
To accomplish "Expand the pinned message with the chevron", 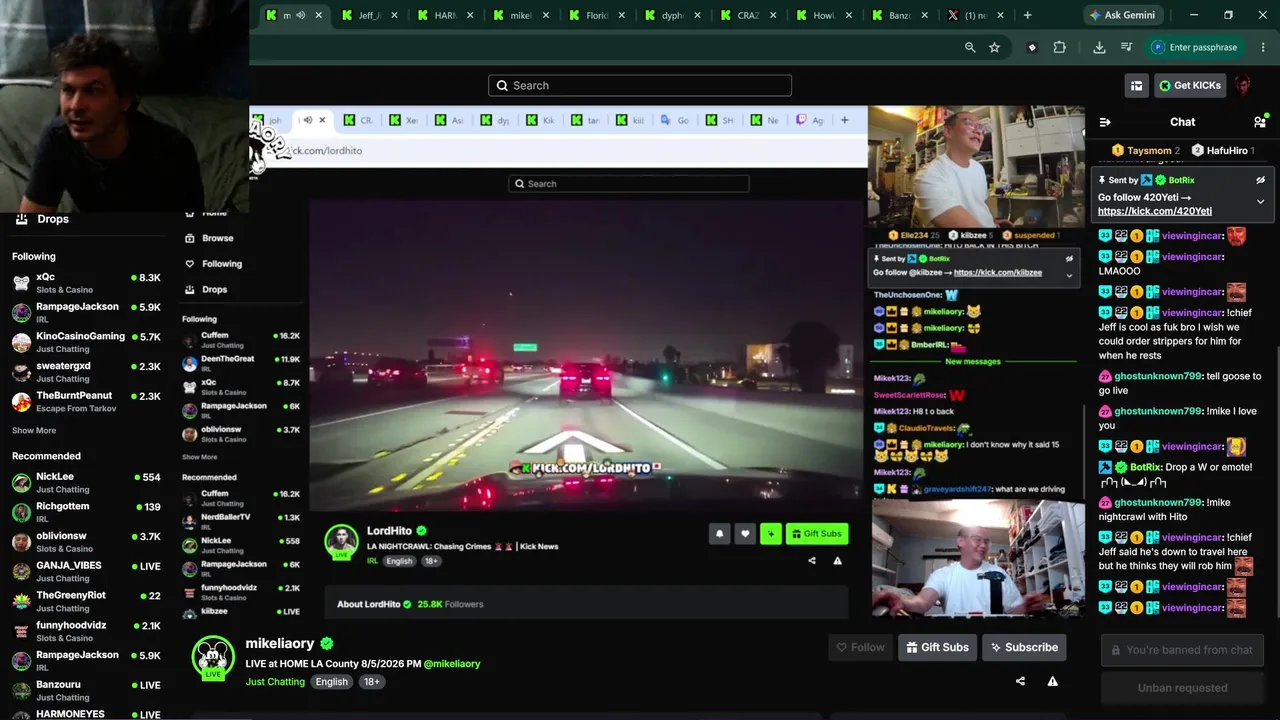I will (x=1260, y=201).
